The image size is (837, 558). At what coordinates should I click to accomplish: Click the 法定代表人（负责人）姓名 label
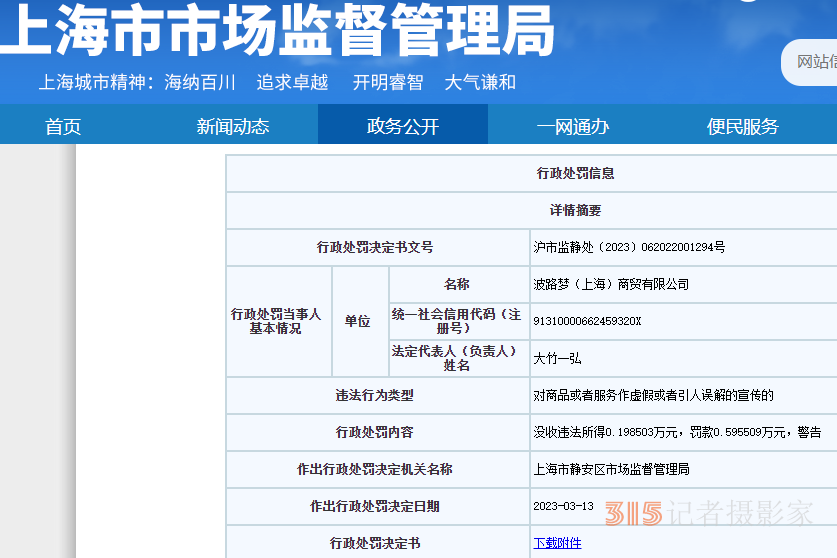click(456, 358)
